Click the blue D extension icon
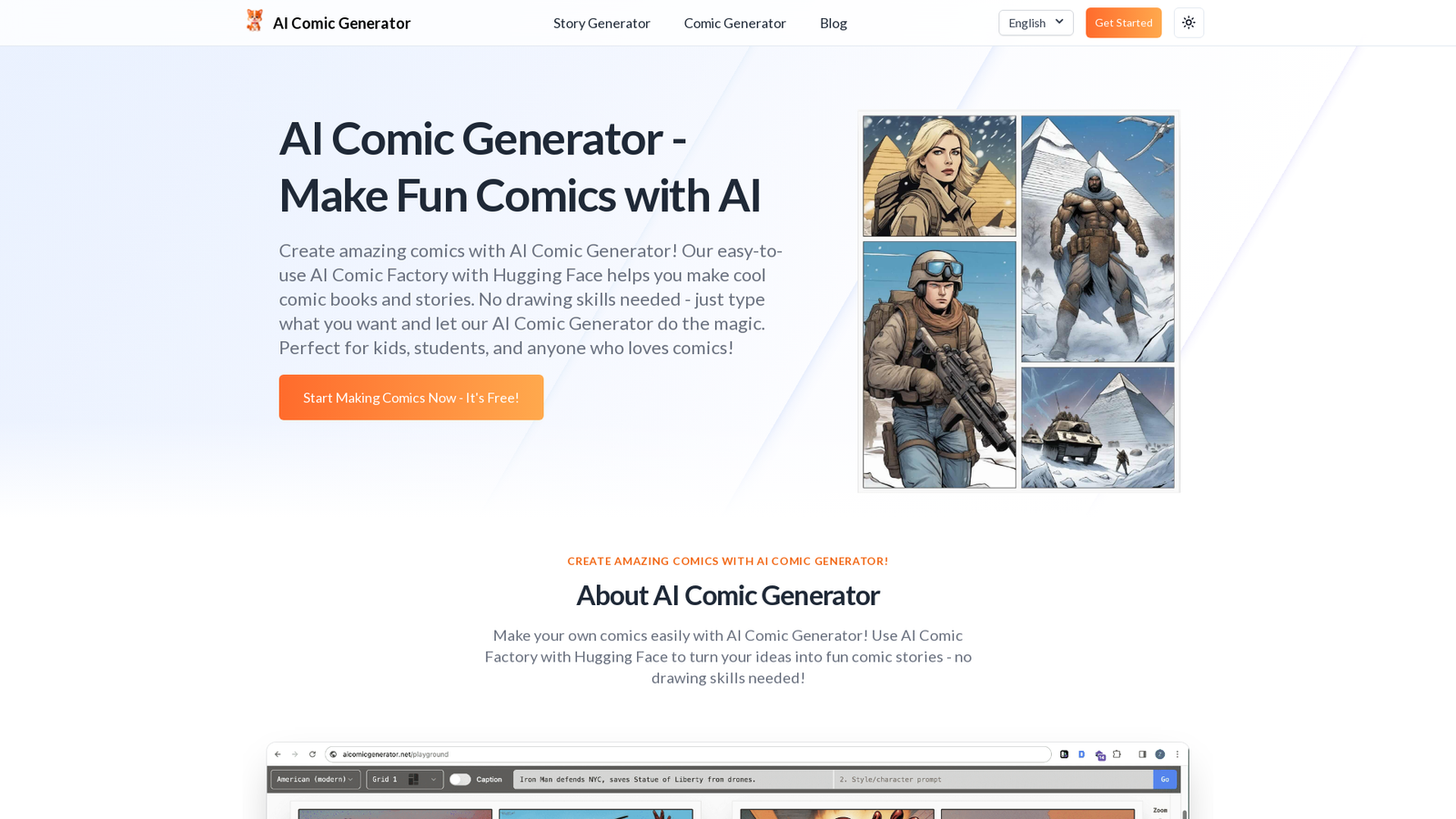This screenshot has width=1456, height=819. 1081,754
